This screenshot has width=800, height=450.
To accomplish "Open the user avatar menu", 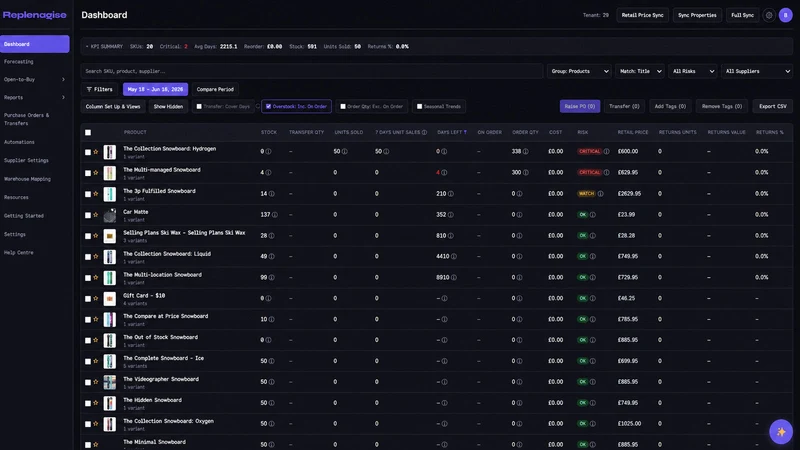I will (785, 15).
